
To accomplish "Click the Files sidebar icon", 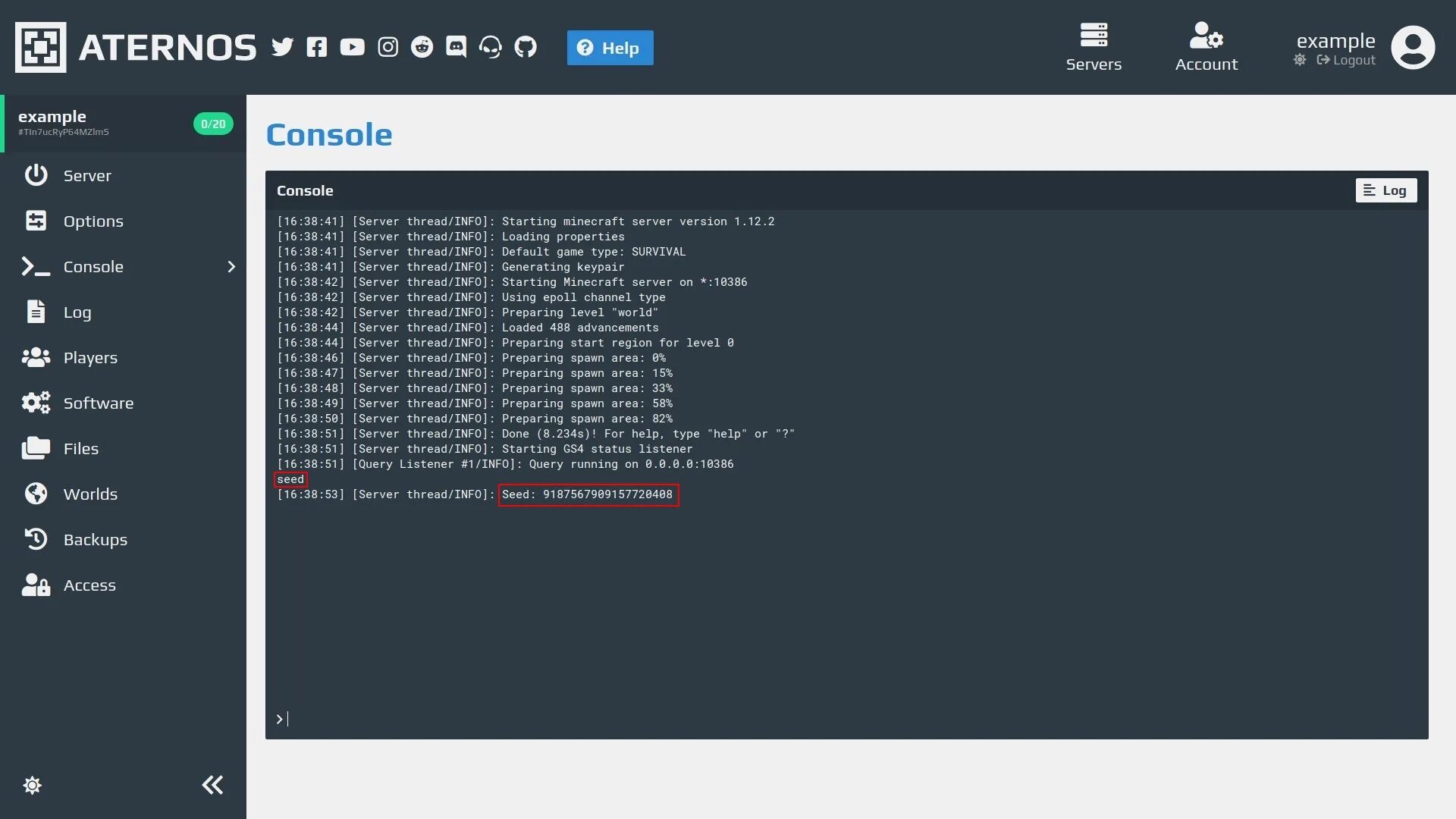I will (x=34, y=449).
